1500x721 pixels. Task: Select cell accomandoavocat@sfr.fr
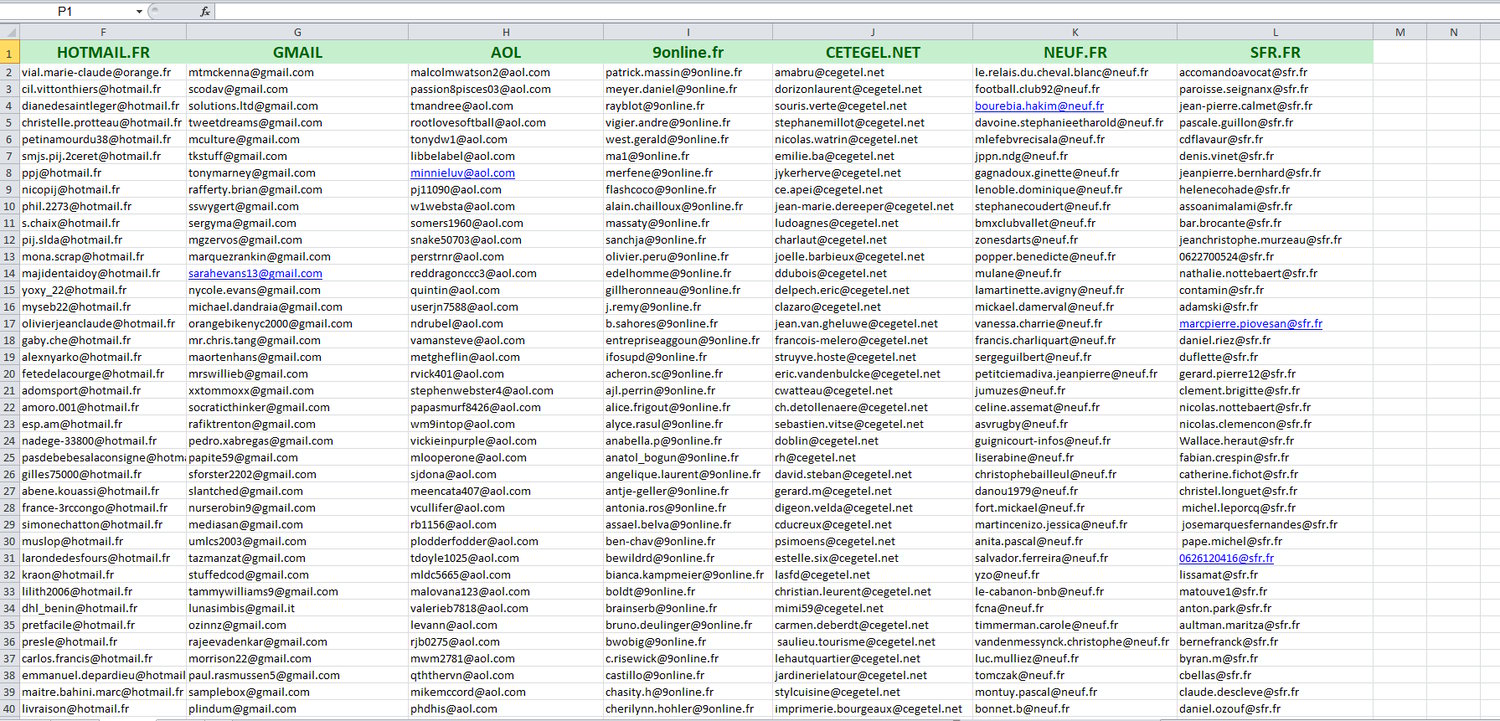tap(1275, 72)
